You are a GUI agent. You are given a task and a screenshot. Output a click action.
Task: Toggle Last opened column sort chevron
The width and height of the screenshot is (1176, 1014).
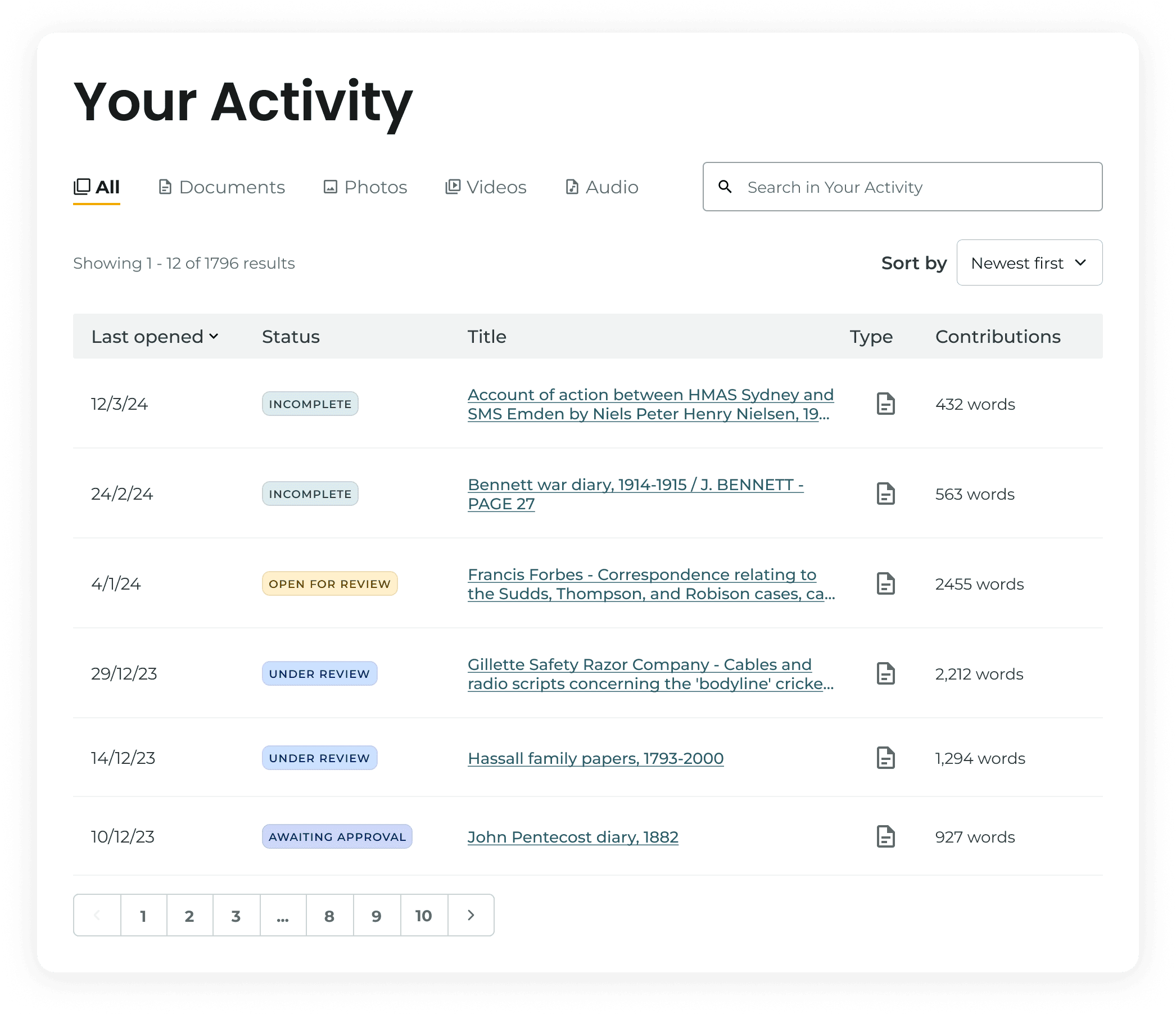click(x=214, y=337)
